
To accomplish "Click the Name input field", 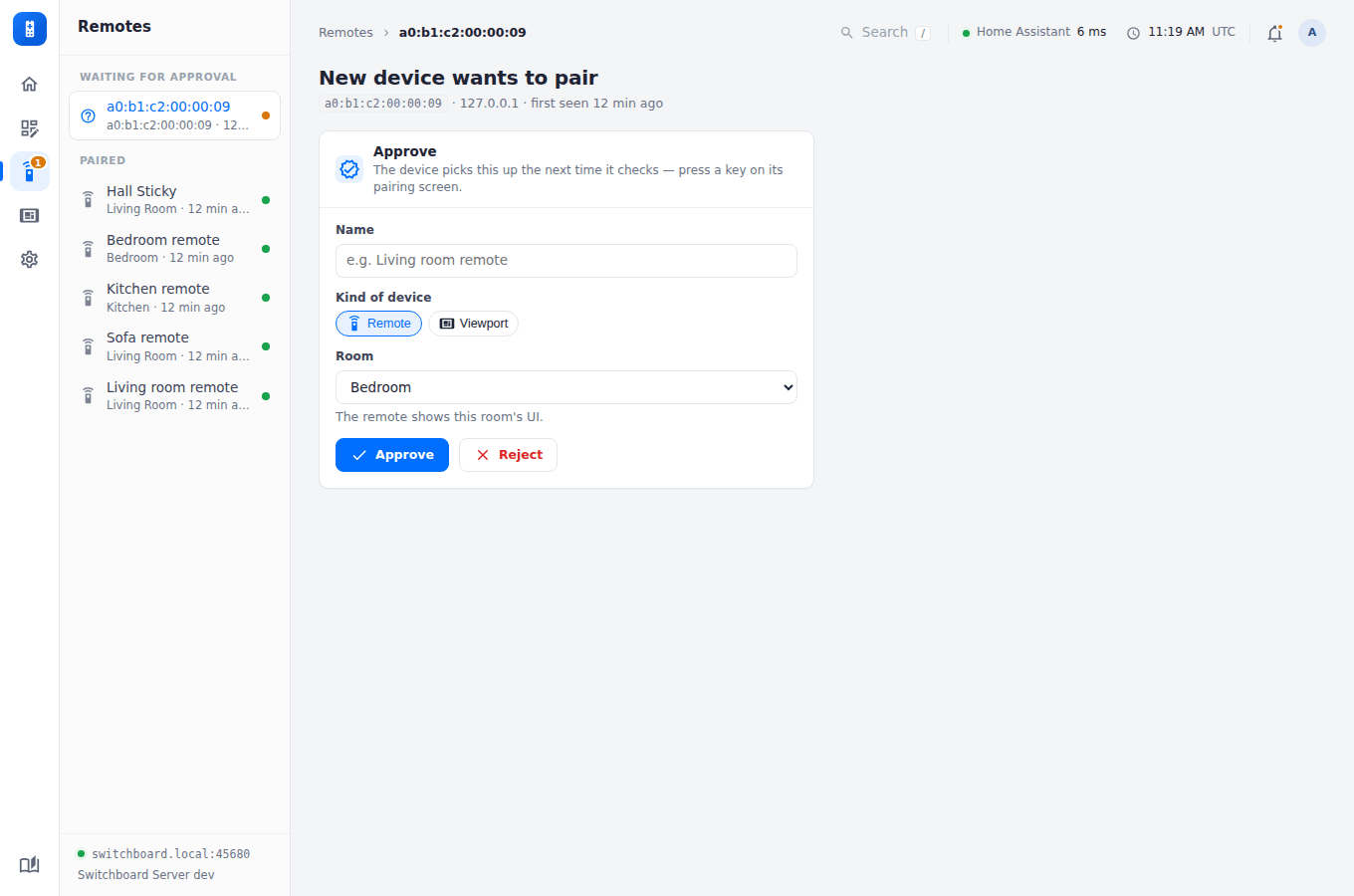I will [x=566, y=261].
